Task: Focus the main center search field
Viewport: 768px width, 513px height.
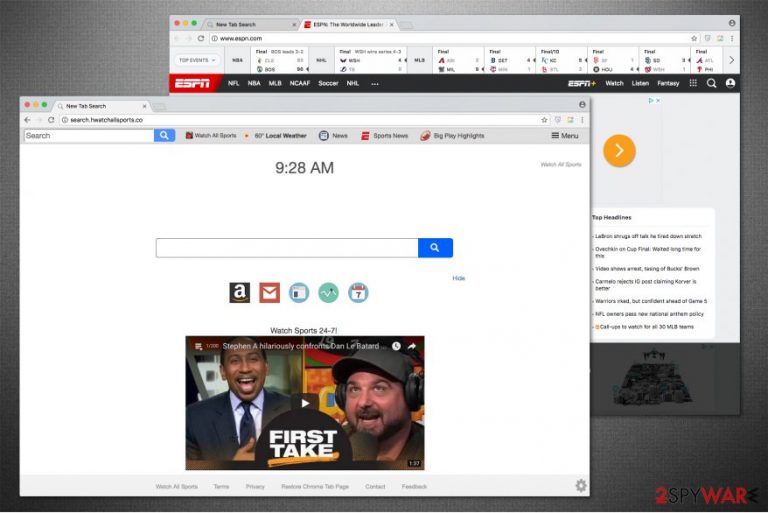Action: coord(287,248)
